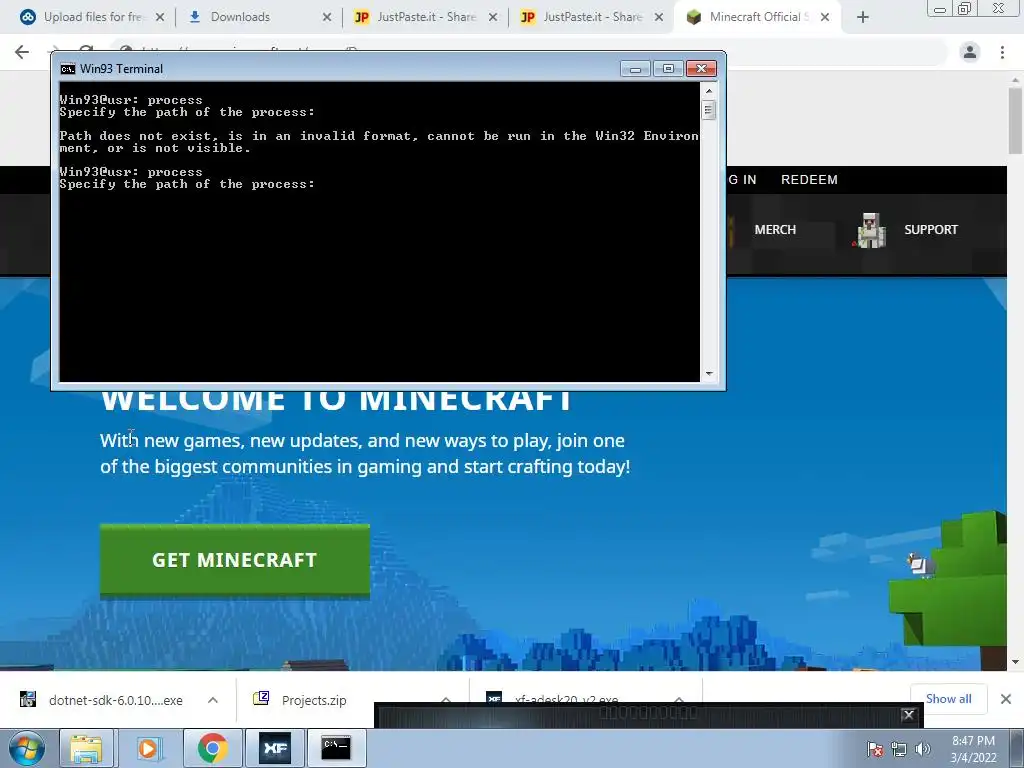
Task: Open the first JustPaste.it tab
Action: coord(425,17)
